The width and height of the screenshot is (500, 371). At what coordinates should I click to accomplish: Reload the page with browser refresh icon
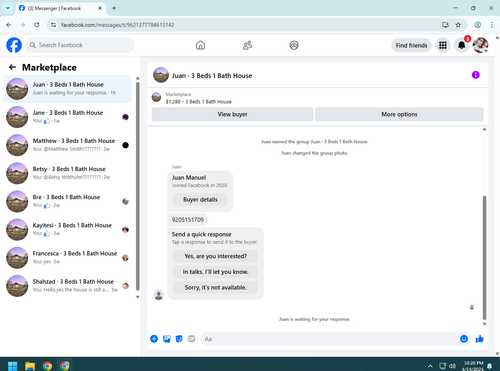click(37, 25)
